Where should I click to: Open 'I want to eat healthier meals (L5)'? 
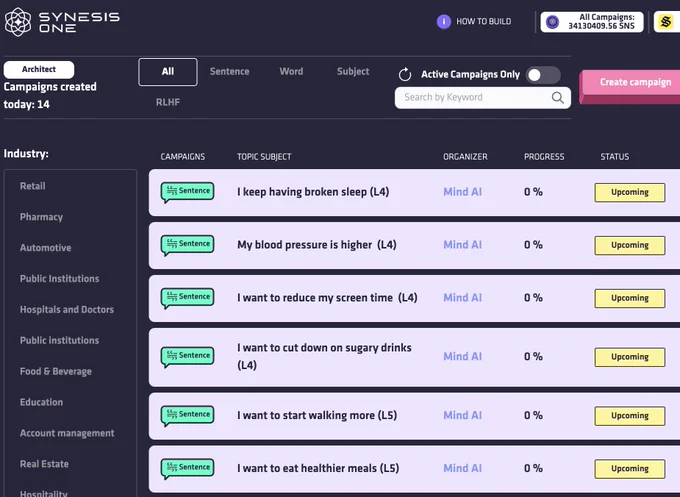point(318,468)
